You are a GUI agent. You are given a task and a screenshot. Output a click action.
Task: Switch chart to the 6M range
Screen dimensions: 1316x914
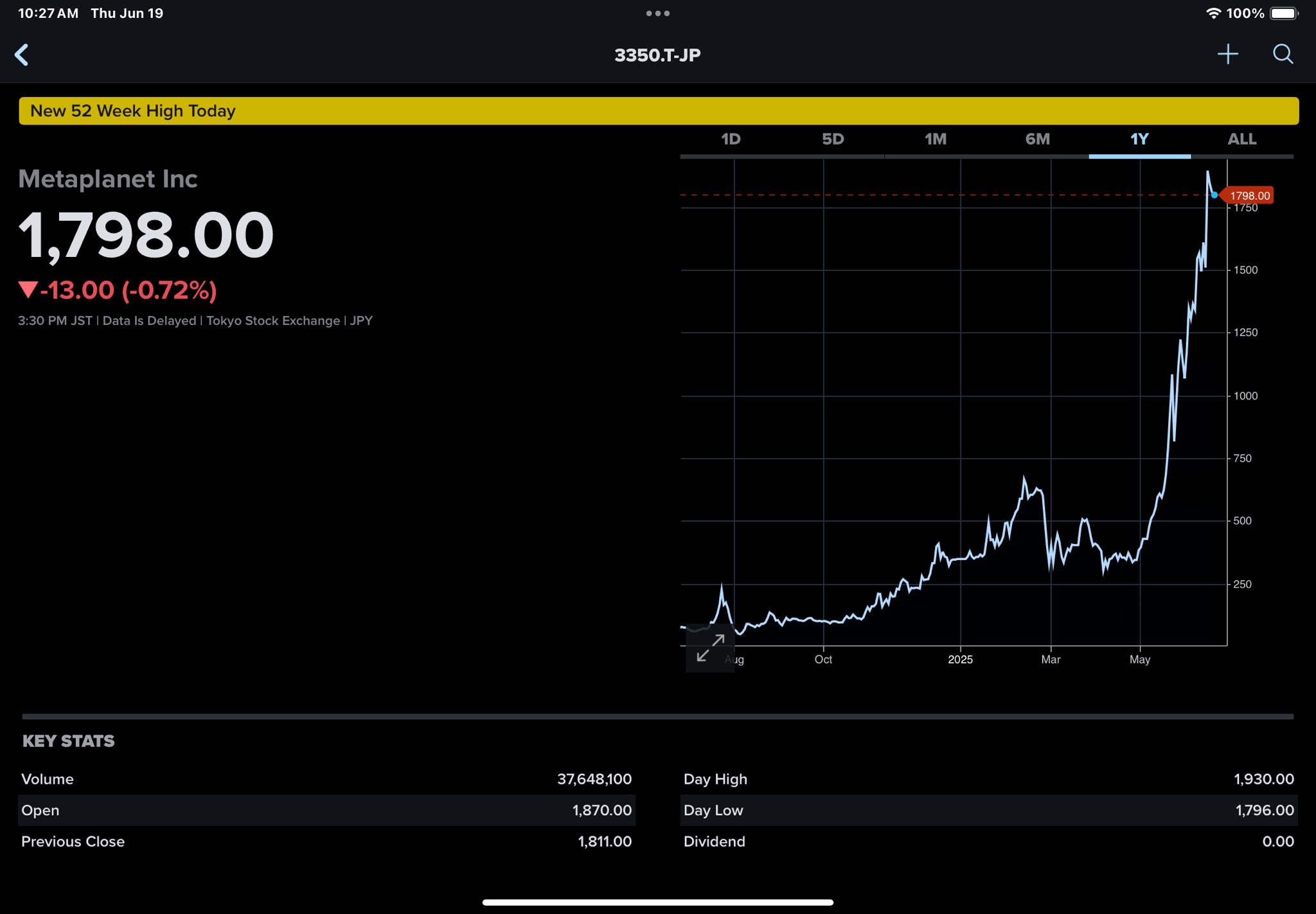click(x=1038, y=139)
